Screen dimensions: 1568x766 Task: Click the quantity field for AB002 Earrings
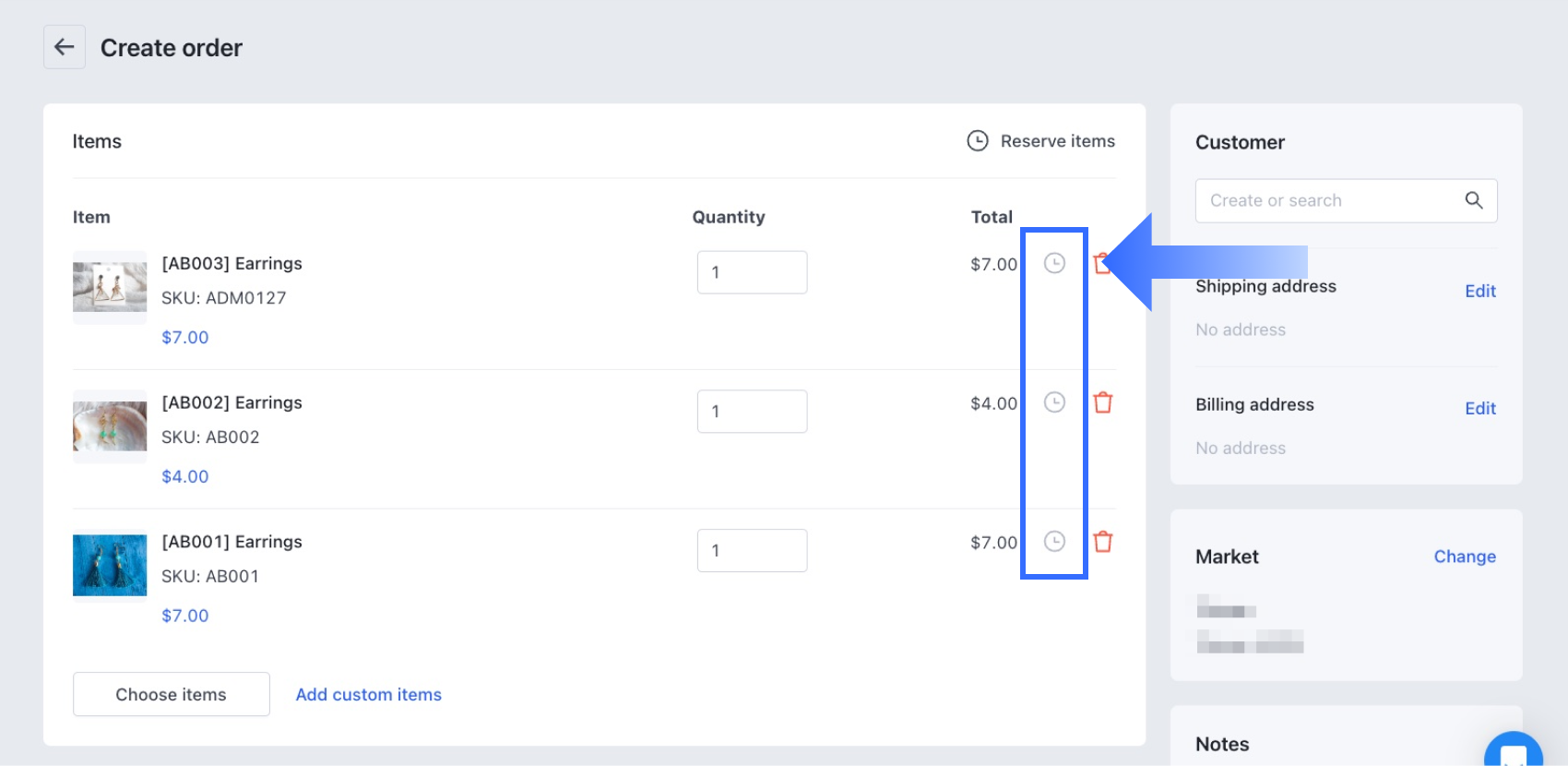(x=752, y=412)
